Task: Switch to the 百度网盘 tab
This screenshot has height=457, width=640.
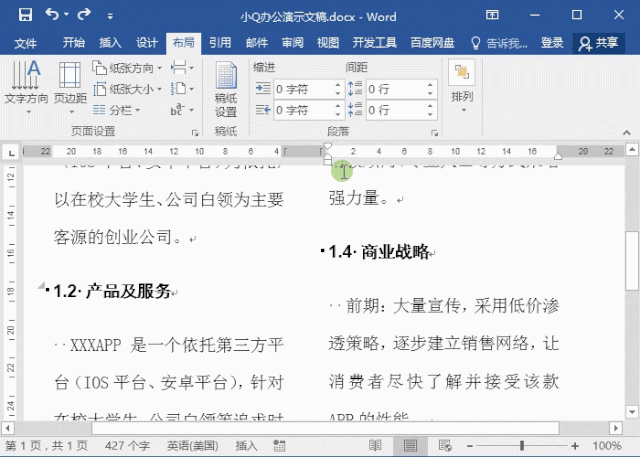Action: click(432, 43)
